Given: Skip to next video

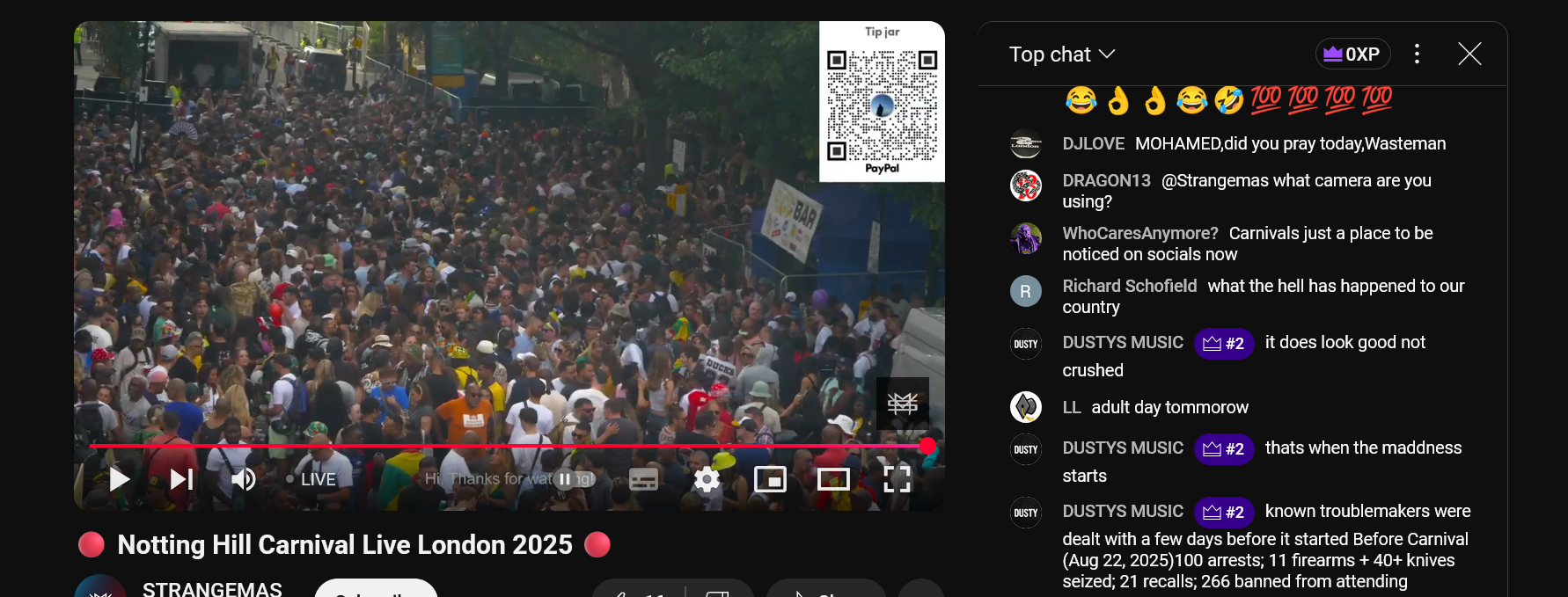Looking at the screenshot, I should coord(181,479).
